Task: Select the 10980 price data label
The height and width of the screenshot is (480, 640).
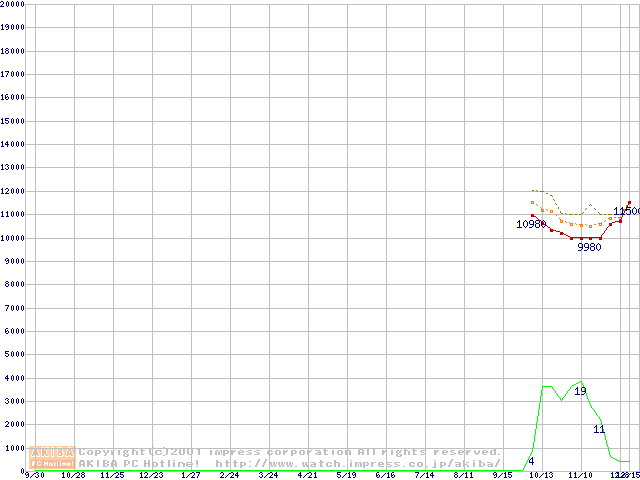Action: click(x=530, y=224)
